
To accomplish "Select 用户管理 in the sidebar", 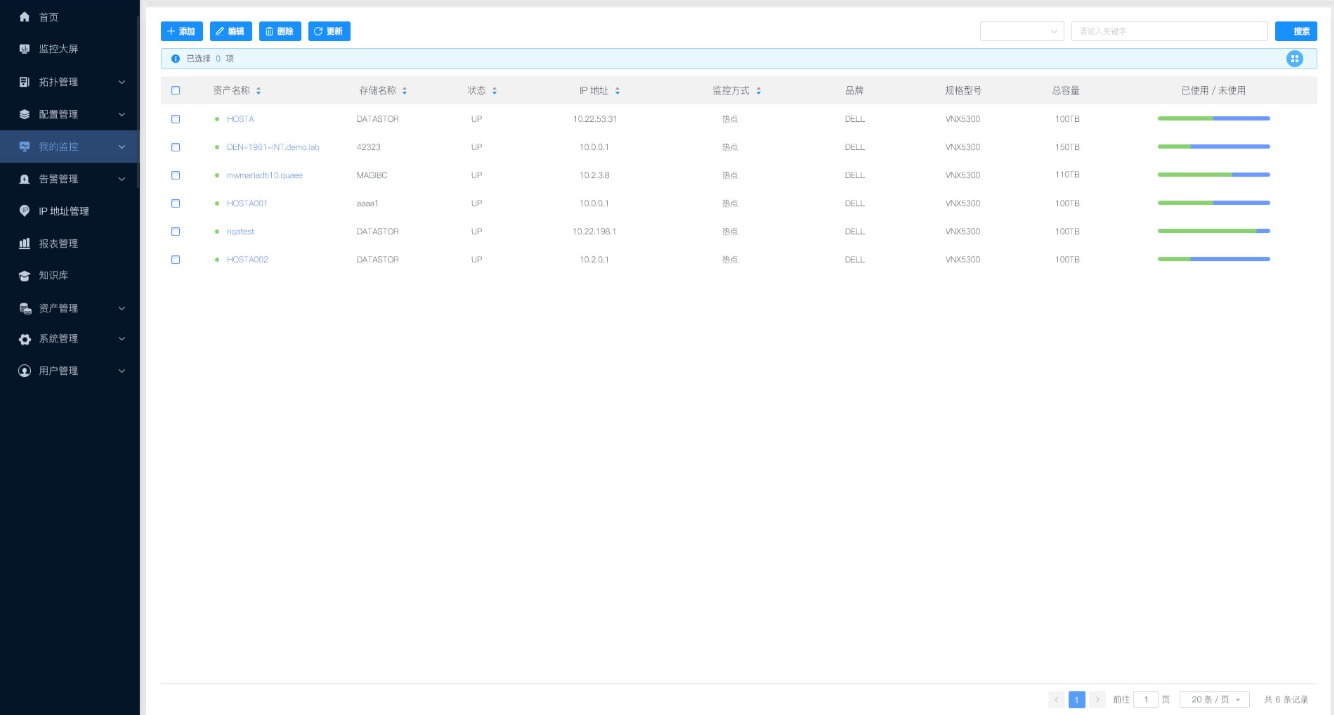I will [x=69, y=371].
